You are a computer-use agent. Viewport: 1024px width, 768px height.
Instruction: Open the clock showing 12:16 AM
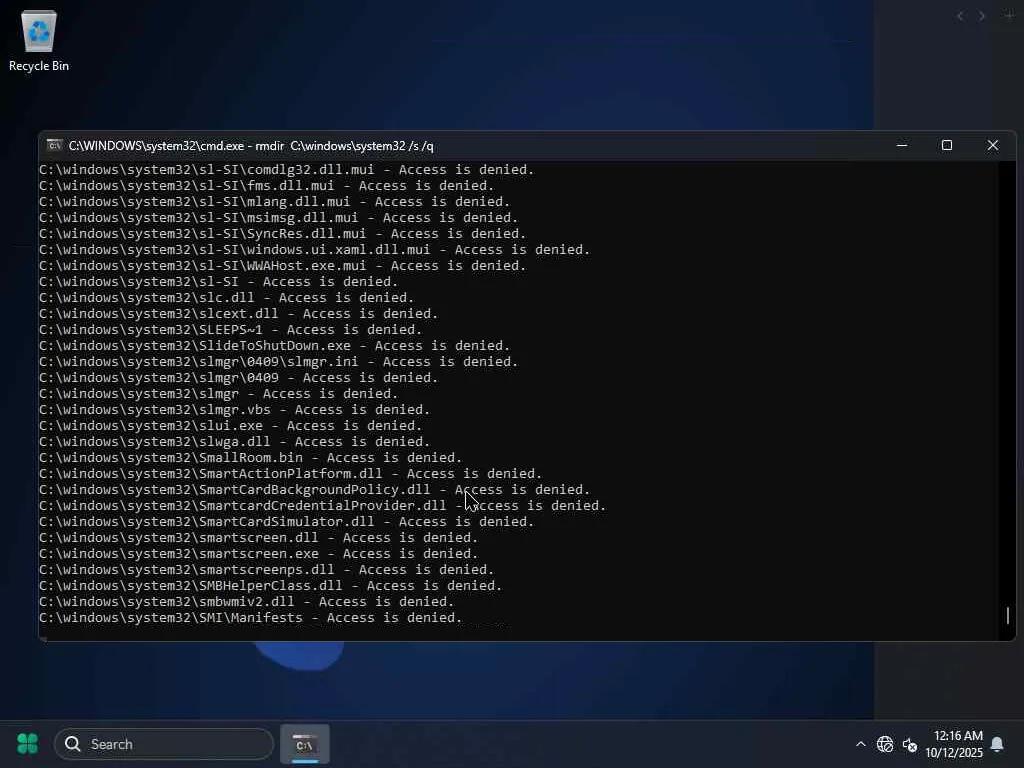(x=954, y=744)
